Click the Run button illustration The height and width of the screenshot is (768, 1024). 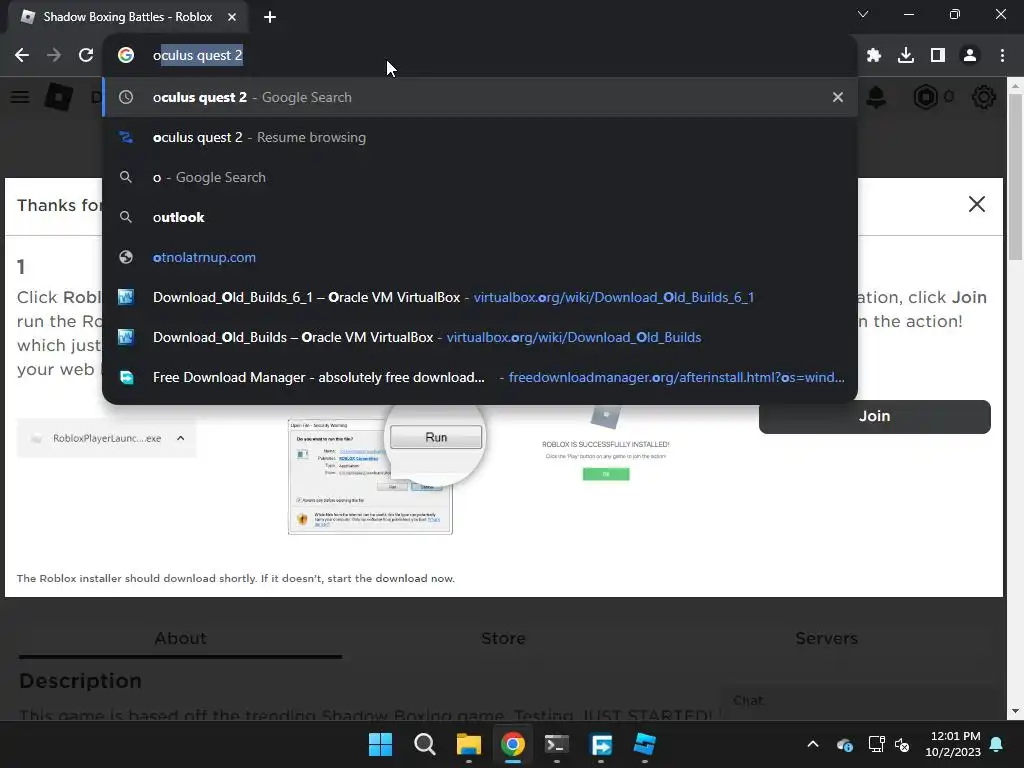tap(436, 438)
